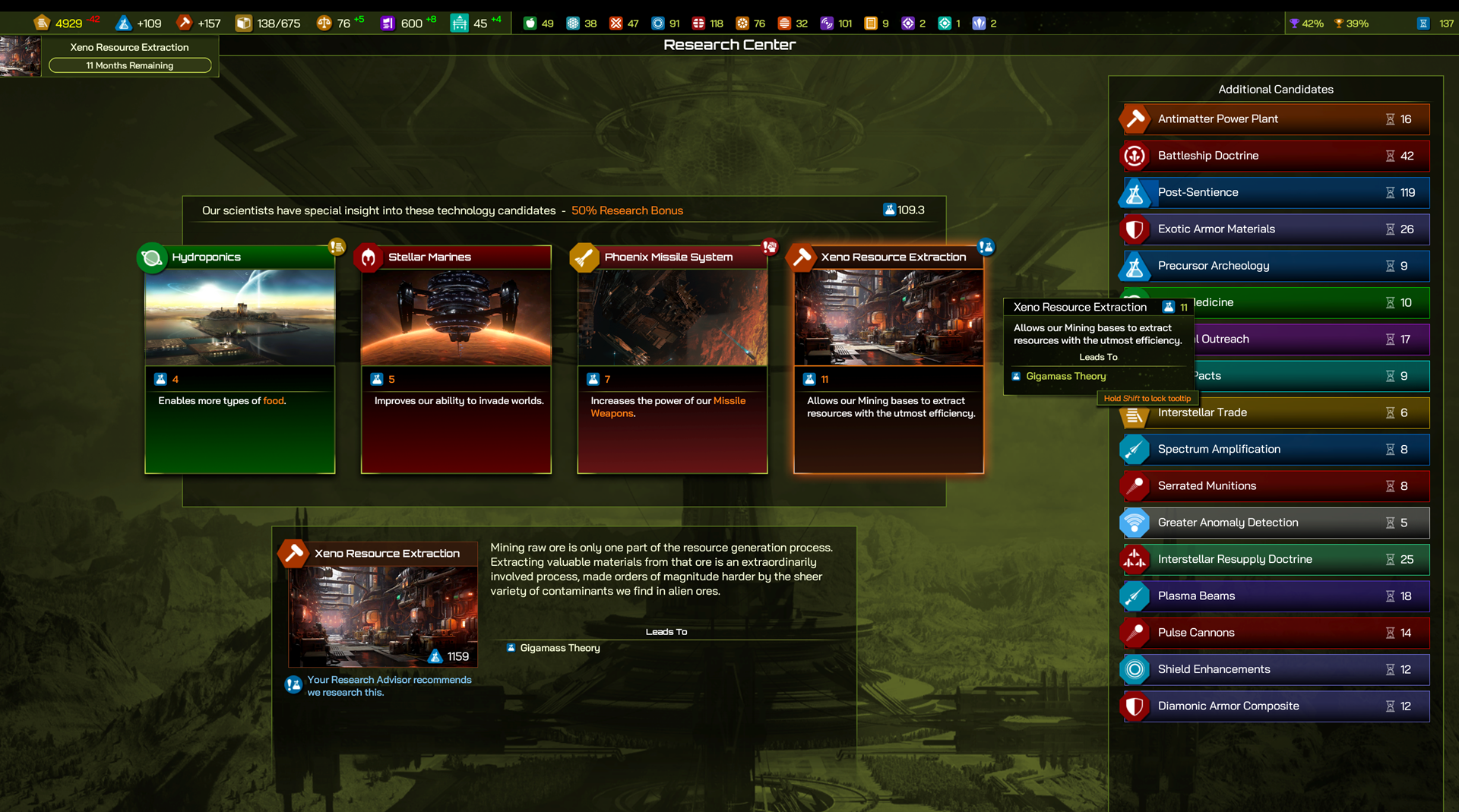Viewport: 1459px width, 812px height.
Task: Click the Battleship Doctrine anchor icon
Action: 1135,156
